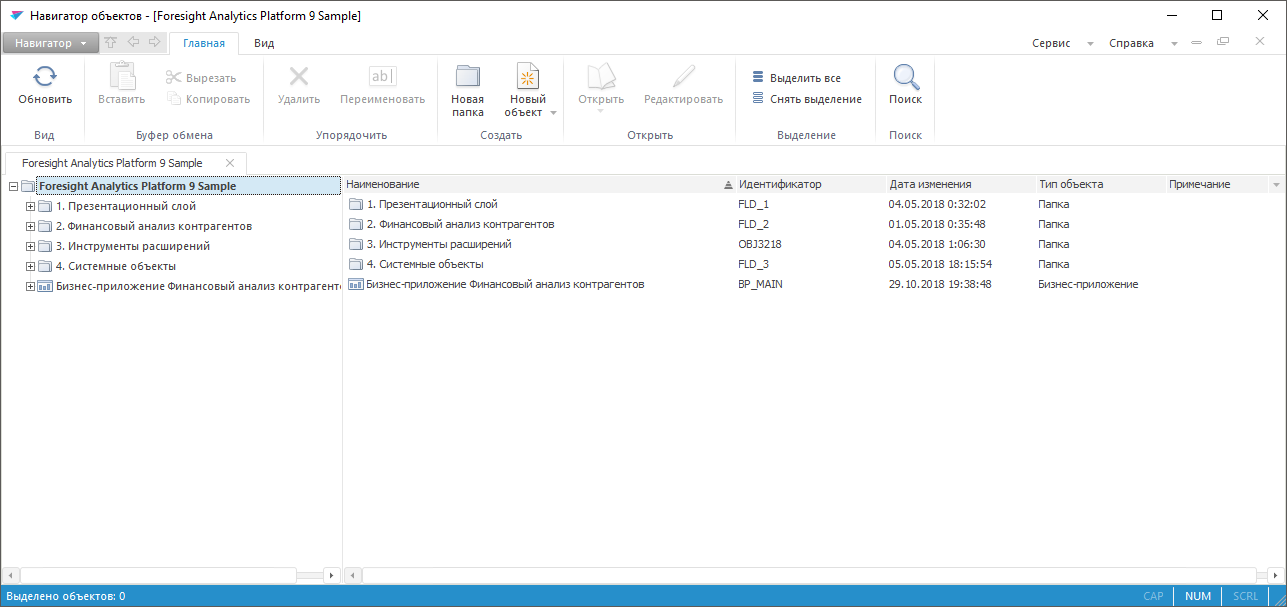Click the Новый объект icon
1287x607 pixels.
(x=528, y=76)
